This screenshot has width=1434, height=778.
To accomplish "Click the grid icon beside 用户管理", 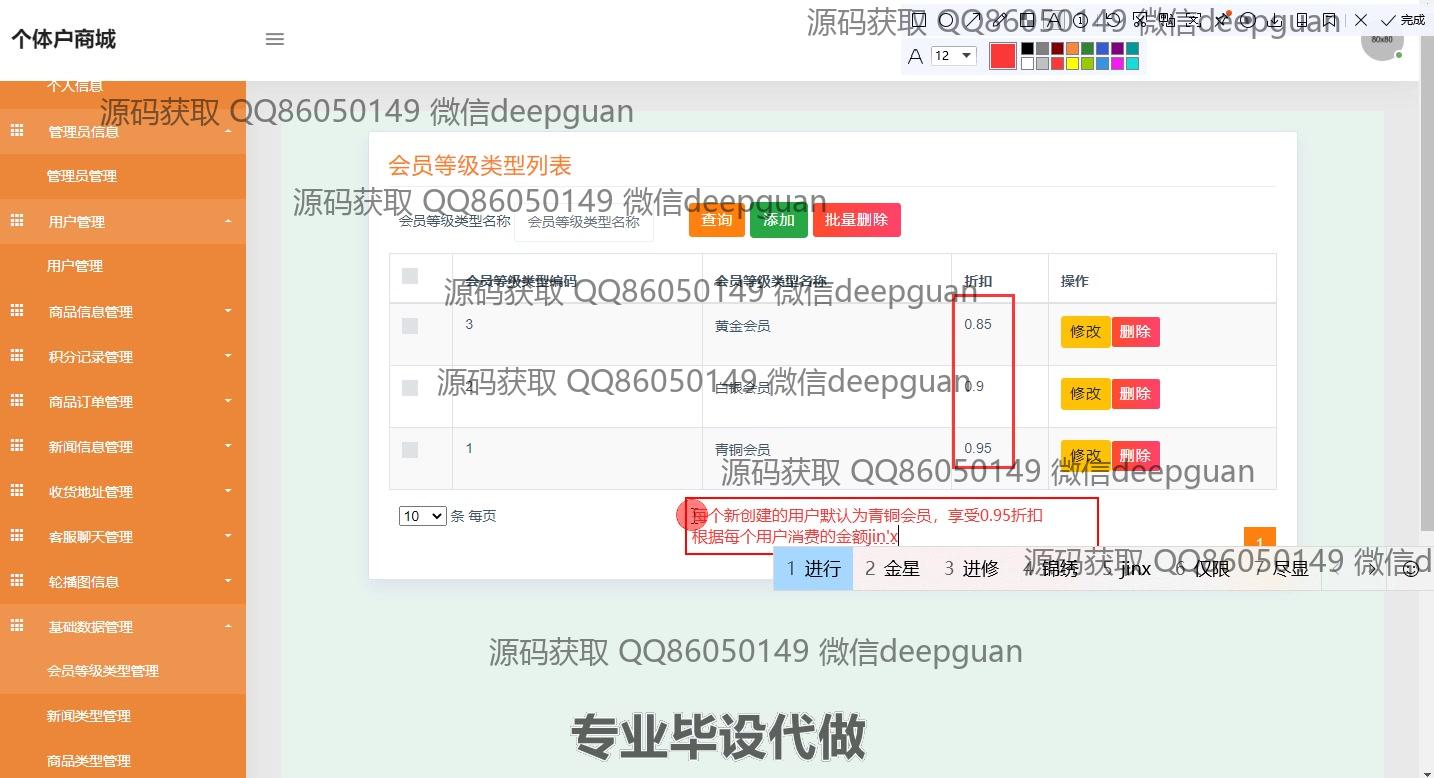I will coord(17,221).
